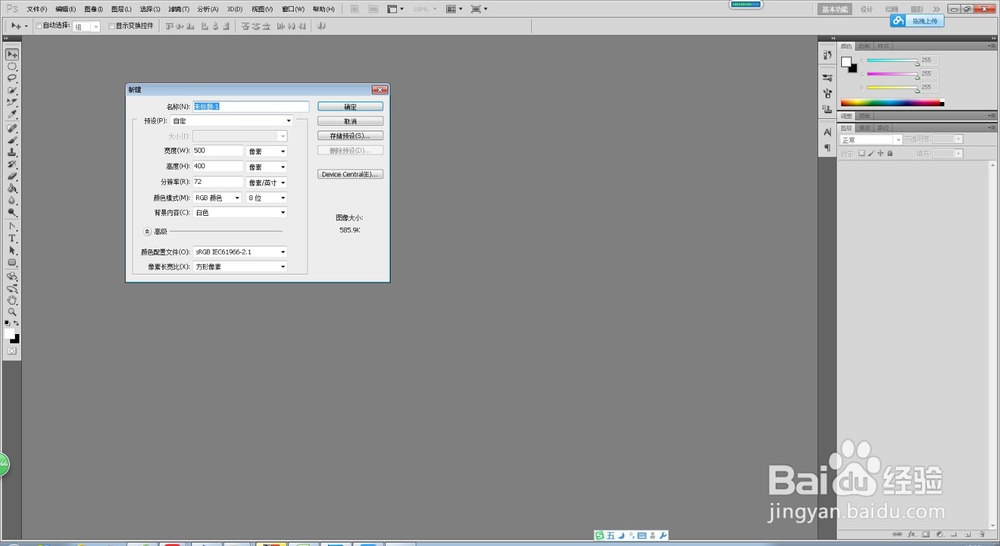Click the 分辨率 resolution input field
Image resolution: width=1000 pixels, height=546 pixels.
217,182
